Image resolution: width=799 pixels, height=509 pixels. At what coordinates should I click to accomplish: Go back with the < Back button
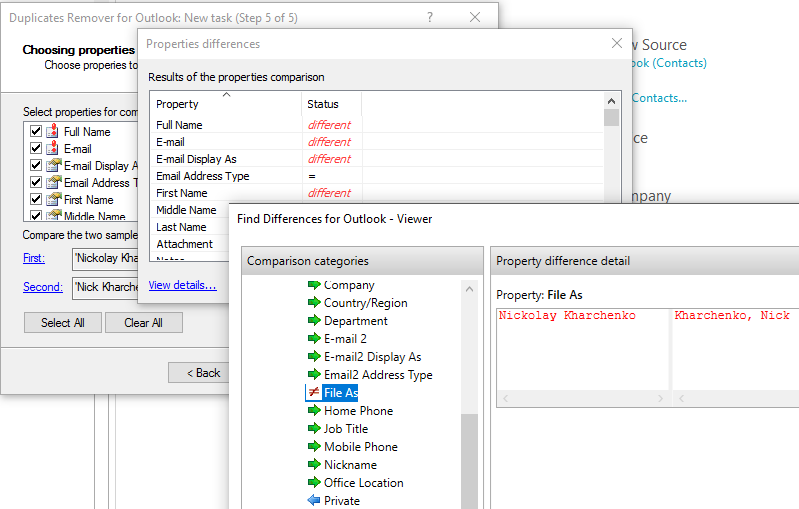point(199,373)
